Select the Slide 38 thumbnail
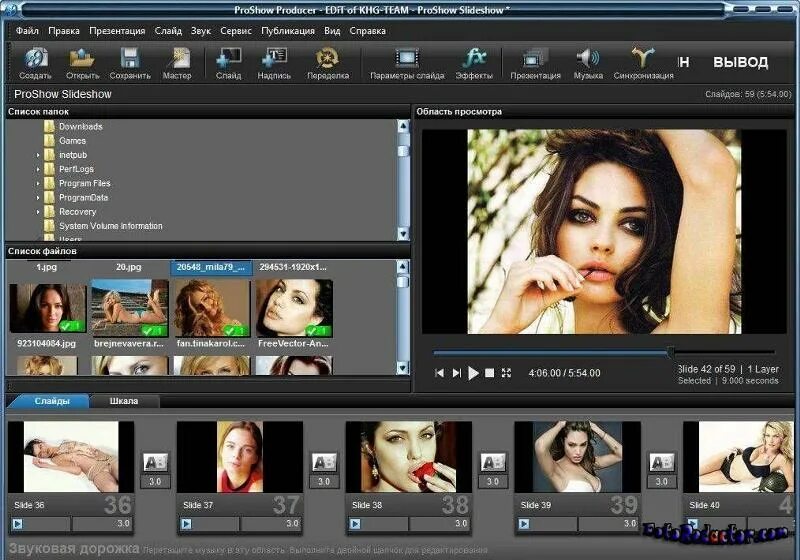This screenshot has width=800, height=560. pyautogui.click(x=409, y=456)
